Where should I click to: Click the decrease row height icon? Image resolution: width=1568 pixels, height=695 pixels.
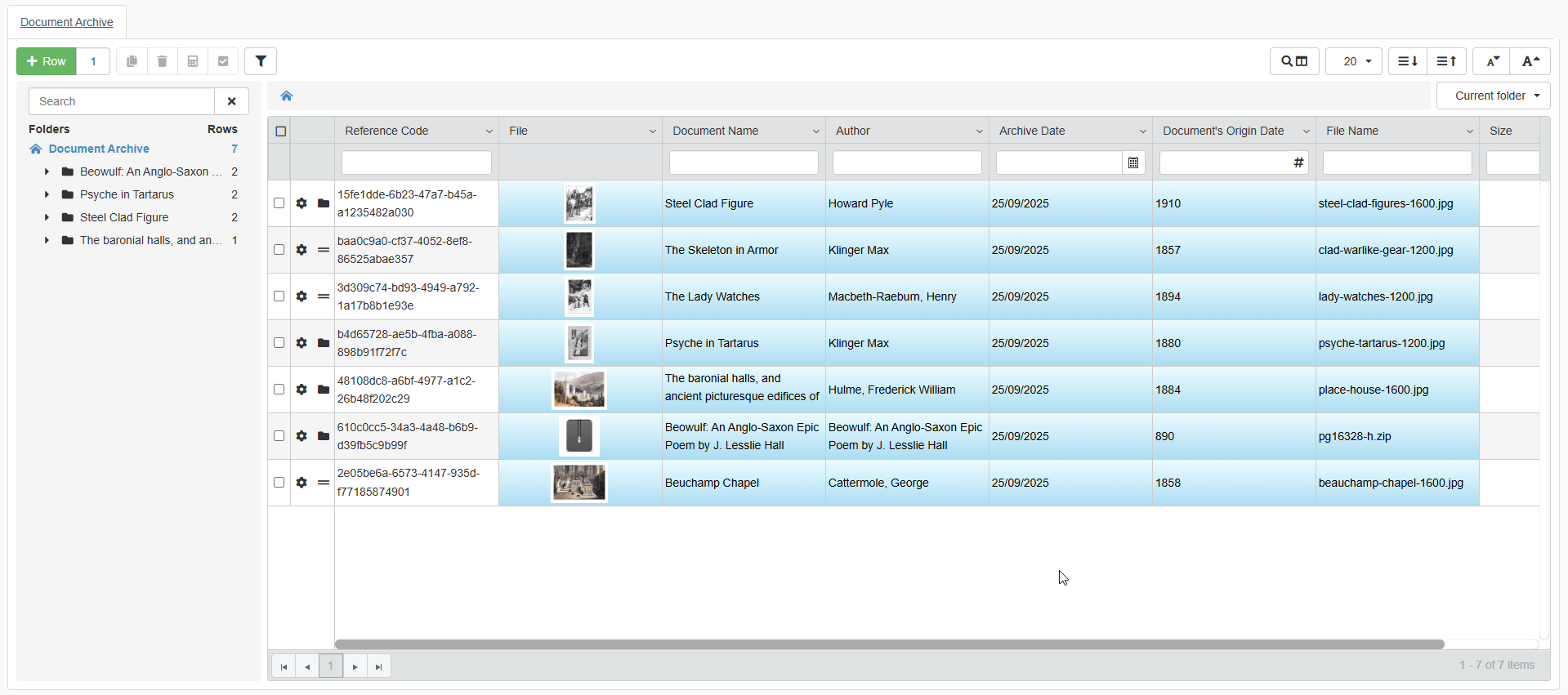click(x=1446, y=61)
